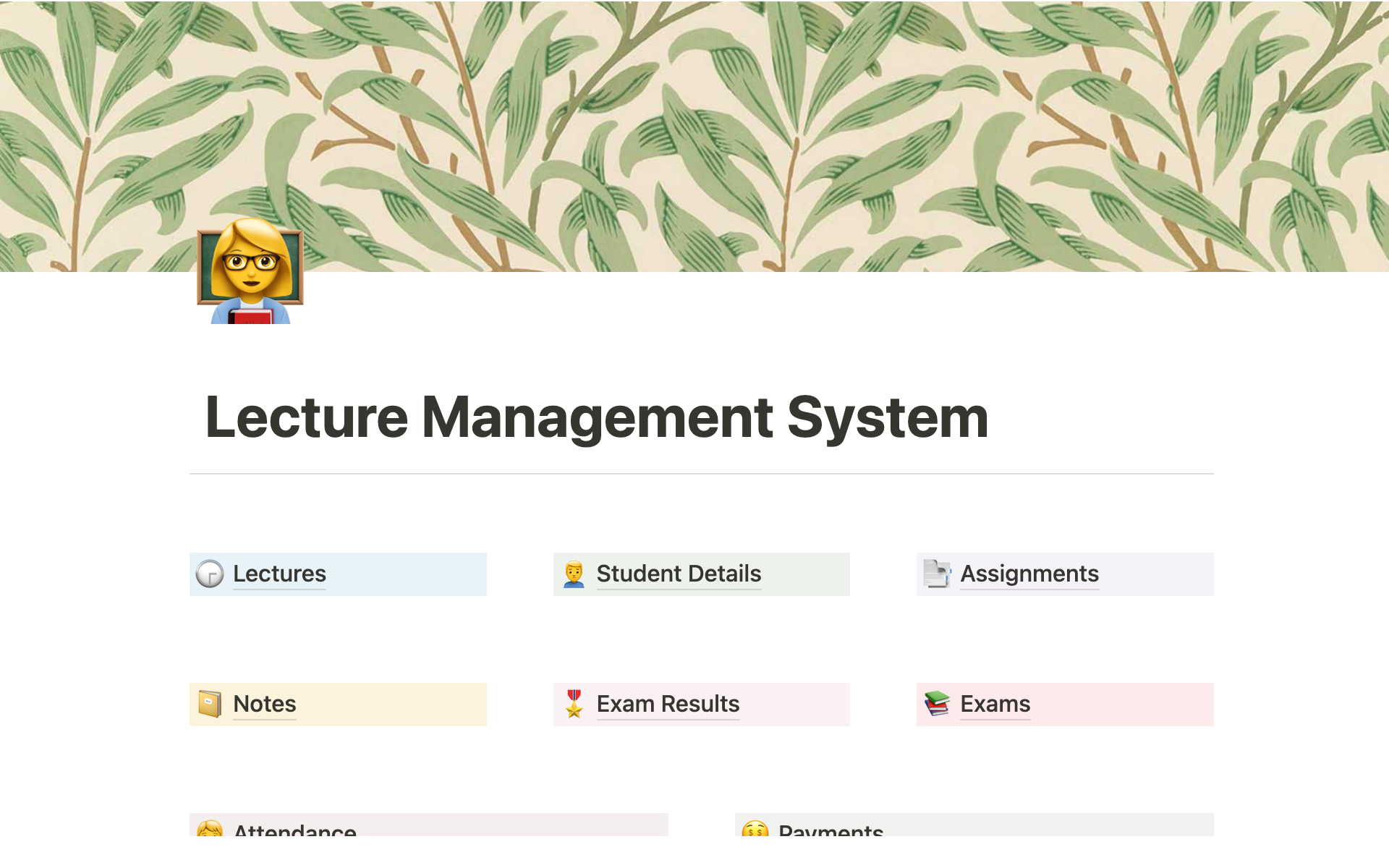Open the Exam Results page
The height and width of the screenshot is (868, 1389).
(666, 703)
